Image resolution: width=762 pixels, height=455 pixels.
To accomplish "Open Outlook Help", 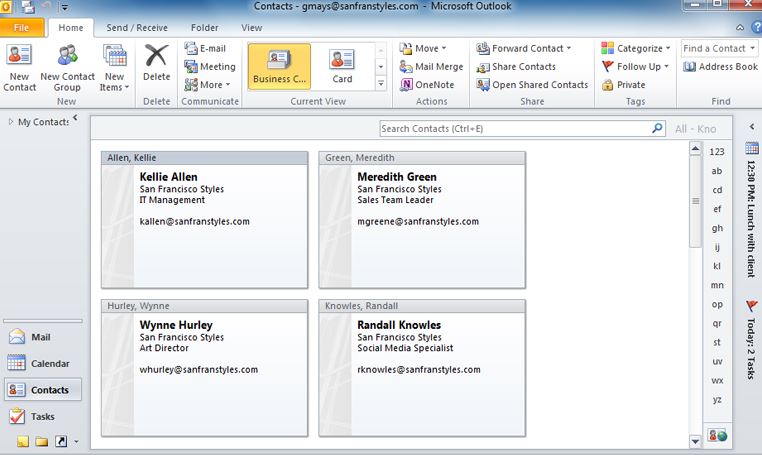I will click(757, 27).
